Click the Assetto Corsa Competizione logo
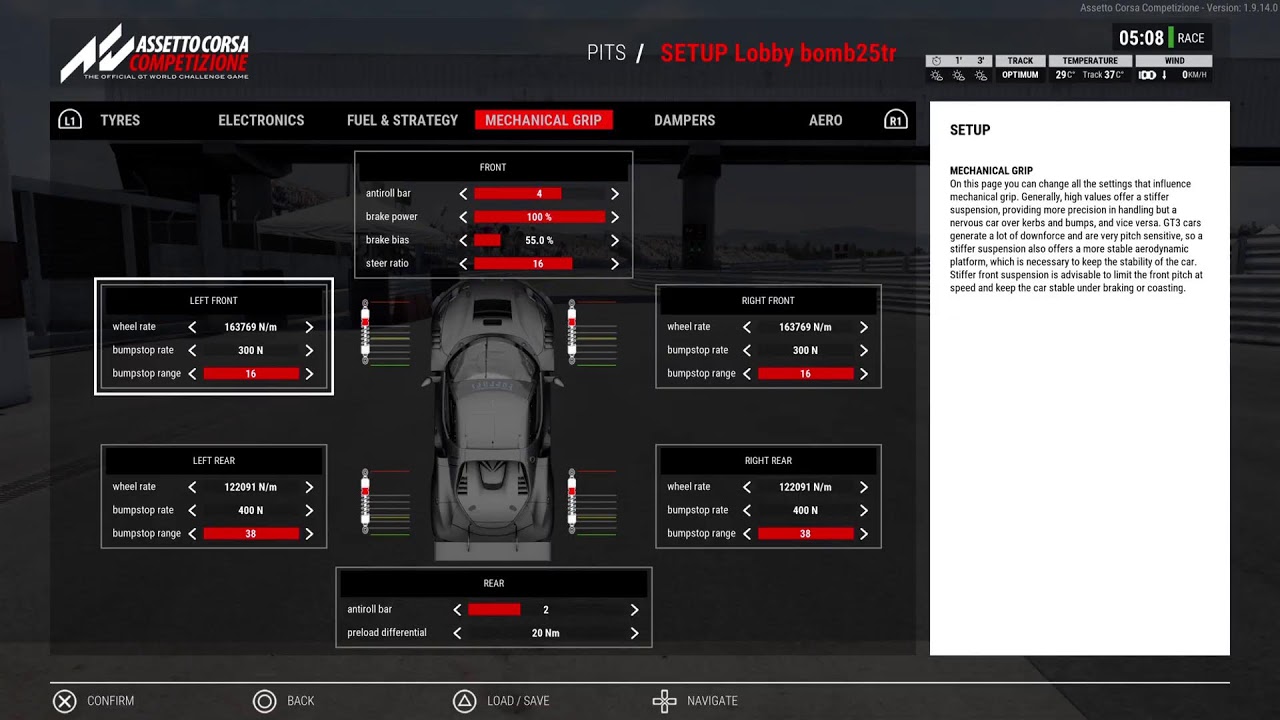The width and height of the screenshot is (1280, 720). point(155,55)
